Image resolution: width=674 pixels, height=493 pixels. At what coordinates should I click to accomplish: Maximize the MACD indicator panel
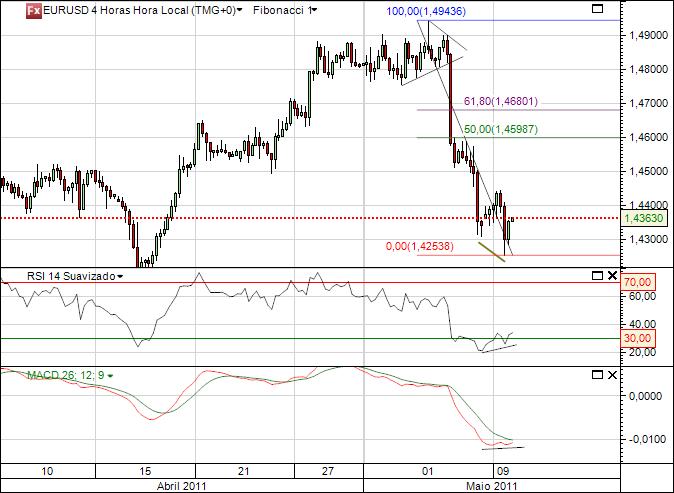coord(597,375)
